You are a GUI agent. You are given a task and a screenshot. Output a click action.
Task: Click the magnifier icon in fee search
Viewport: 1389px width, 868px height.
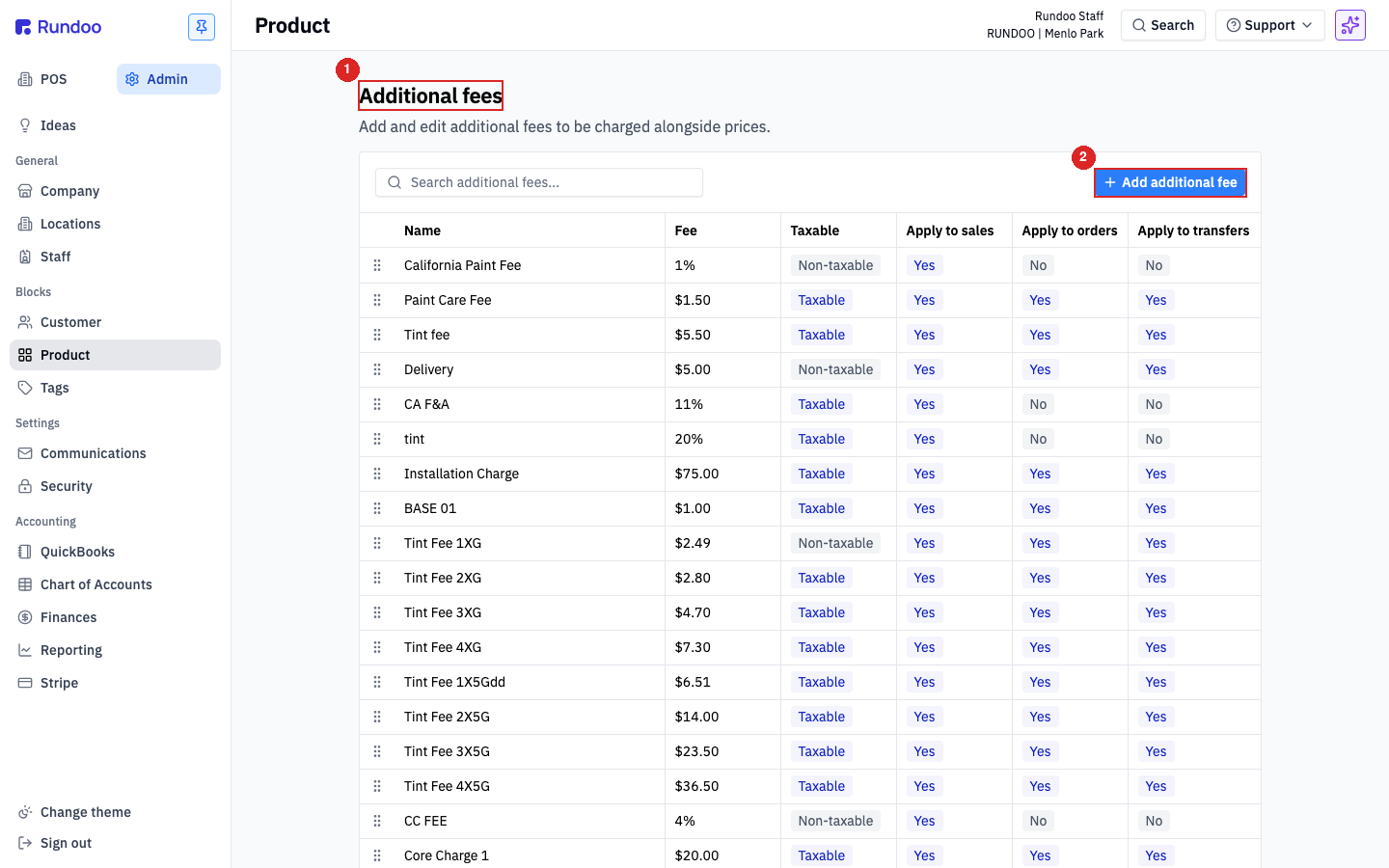pyautogui.click(x=395, y=182)
